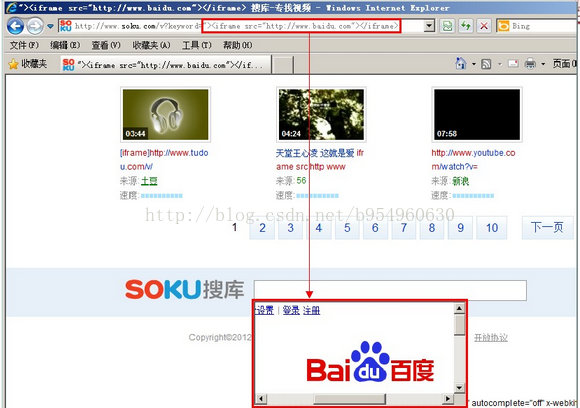Open the 收藏夹(A) menu
Screen dimensions: 580x408
[151, 45]
